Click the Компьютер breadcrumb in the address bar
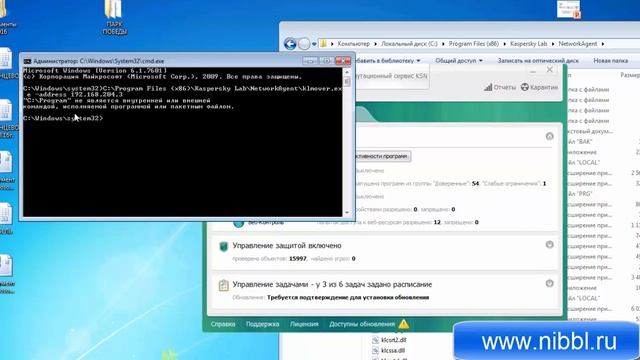This screenshot has height=360, width=640. [353, 44]
